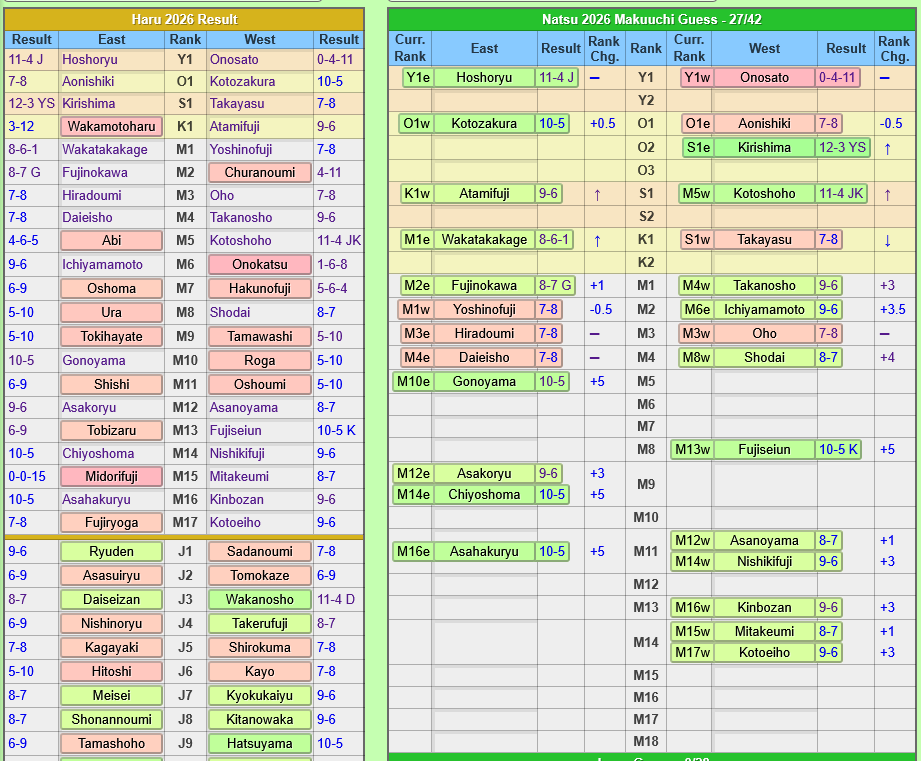Click Tamashoho button at J9 East
The height and width of the screenshot is (761, 921).
(x=112, y=744)
